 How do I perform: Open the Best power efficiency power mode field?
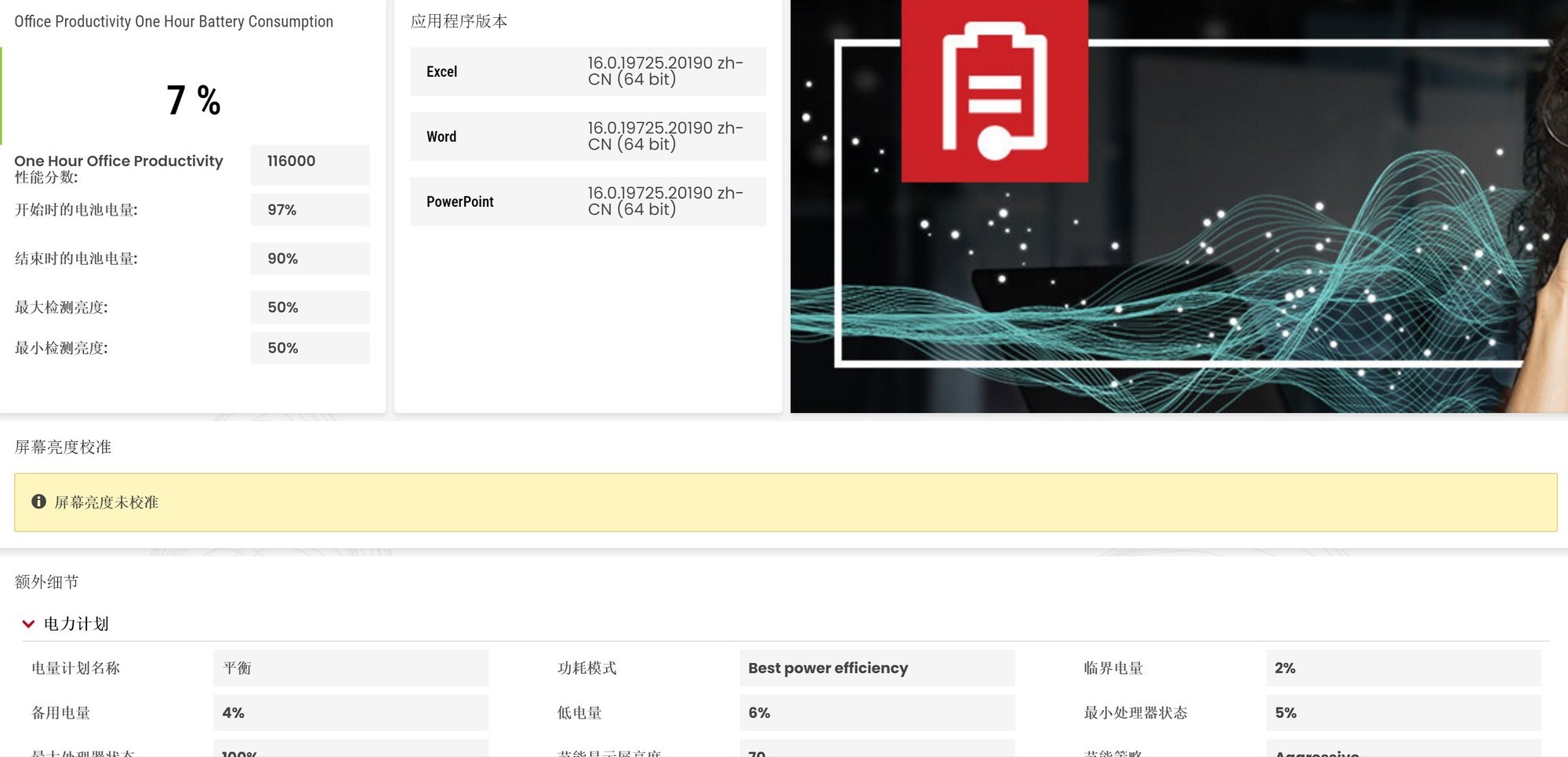click(x=876, y=668)
